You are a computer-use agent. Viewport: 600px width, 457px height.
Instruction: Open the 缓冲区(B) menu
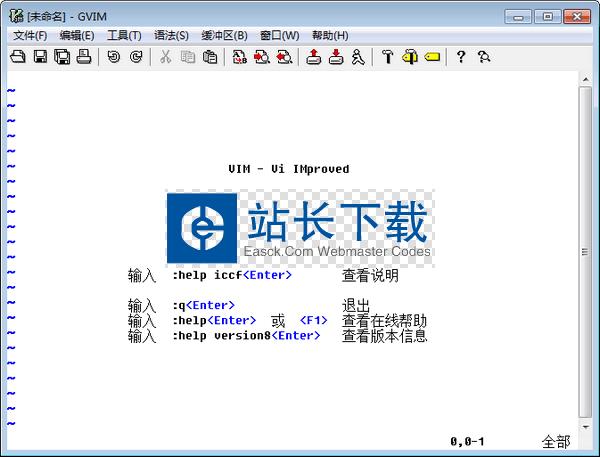(224, 36)
